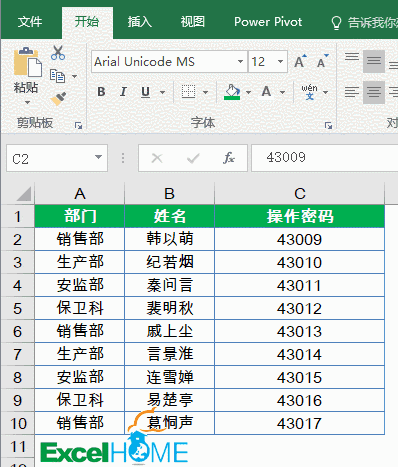Screen dimensions: 398x467
Task: Click the formula bar showing 43009
Action: coord(324,158)
